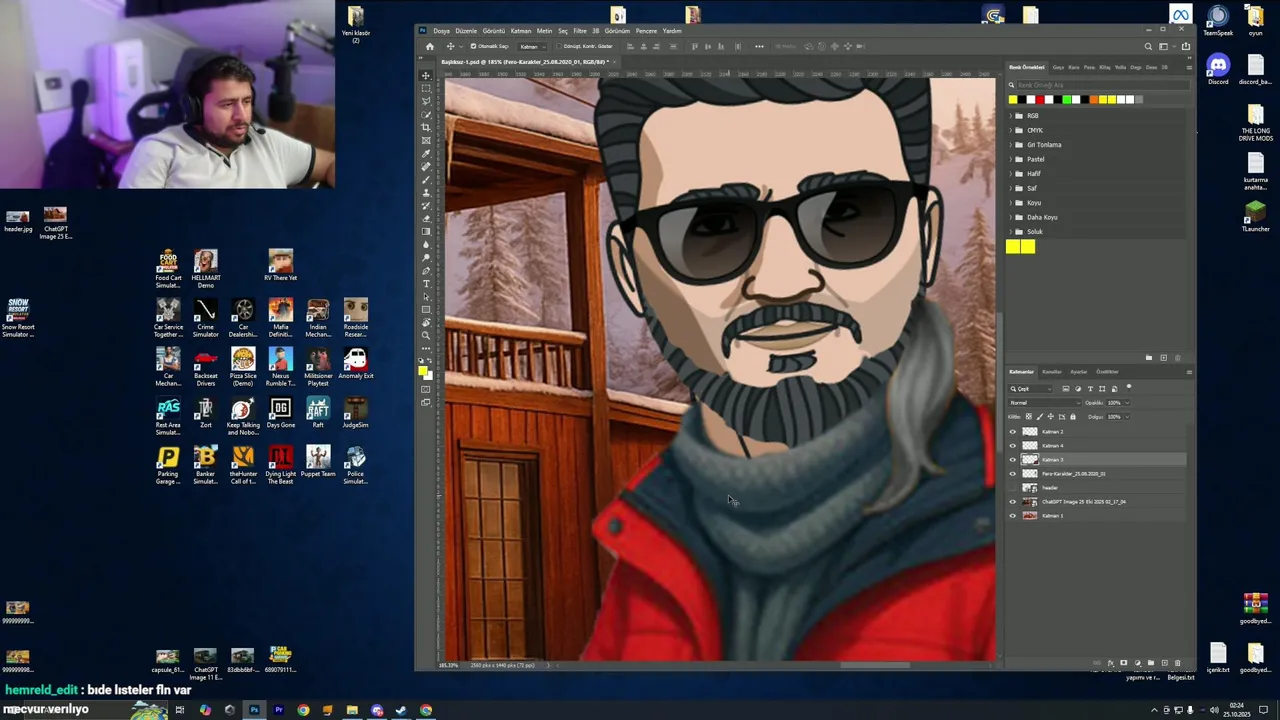Pick the orange recent swatch
This screenshot has width=1280, height=720.
pyautogui.click(x=1094, y=100)
